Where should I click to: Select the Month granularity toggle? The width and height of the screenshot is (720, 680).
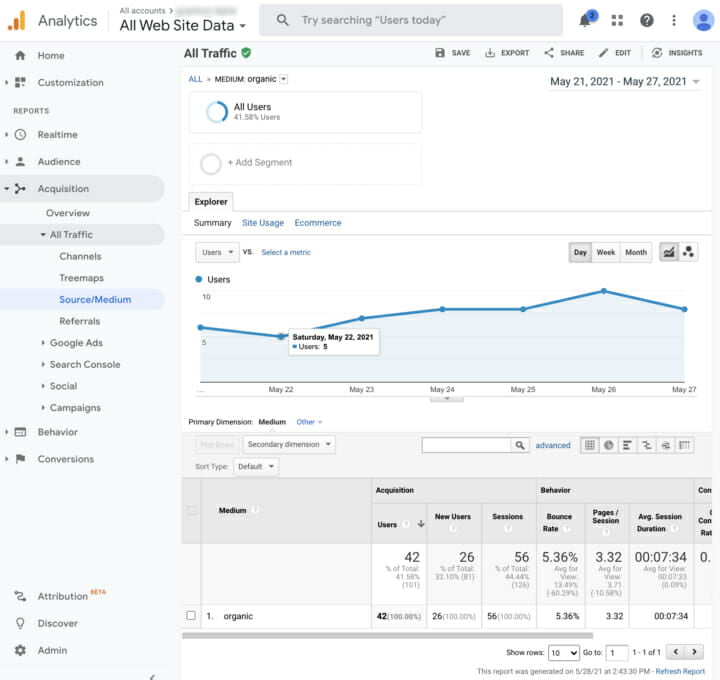(636, 252)
